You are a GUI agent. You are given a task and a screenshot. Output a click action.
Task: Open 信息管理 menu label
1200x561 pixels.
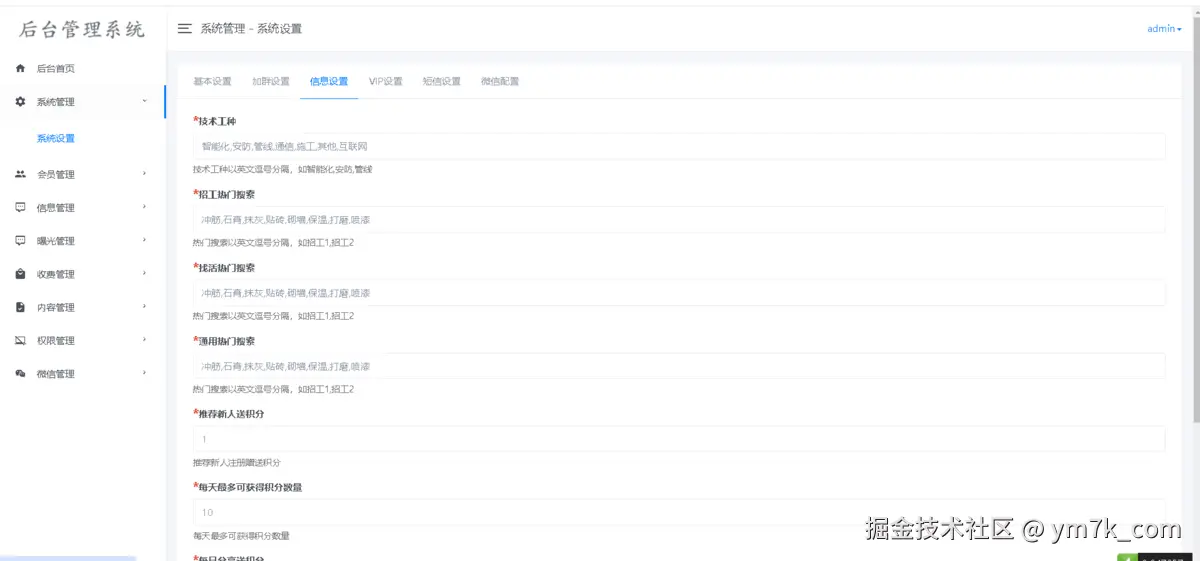[x=56, y=208]
